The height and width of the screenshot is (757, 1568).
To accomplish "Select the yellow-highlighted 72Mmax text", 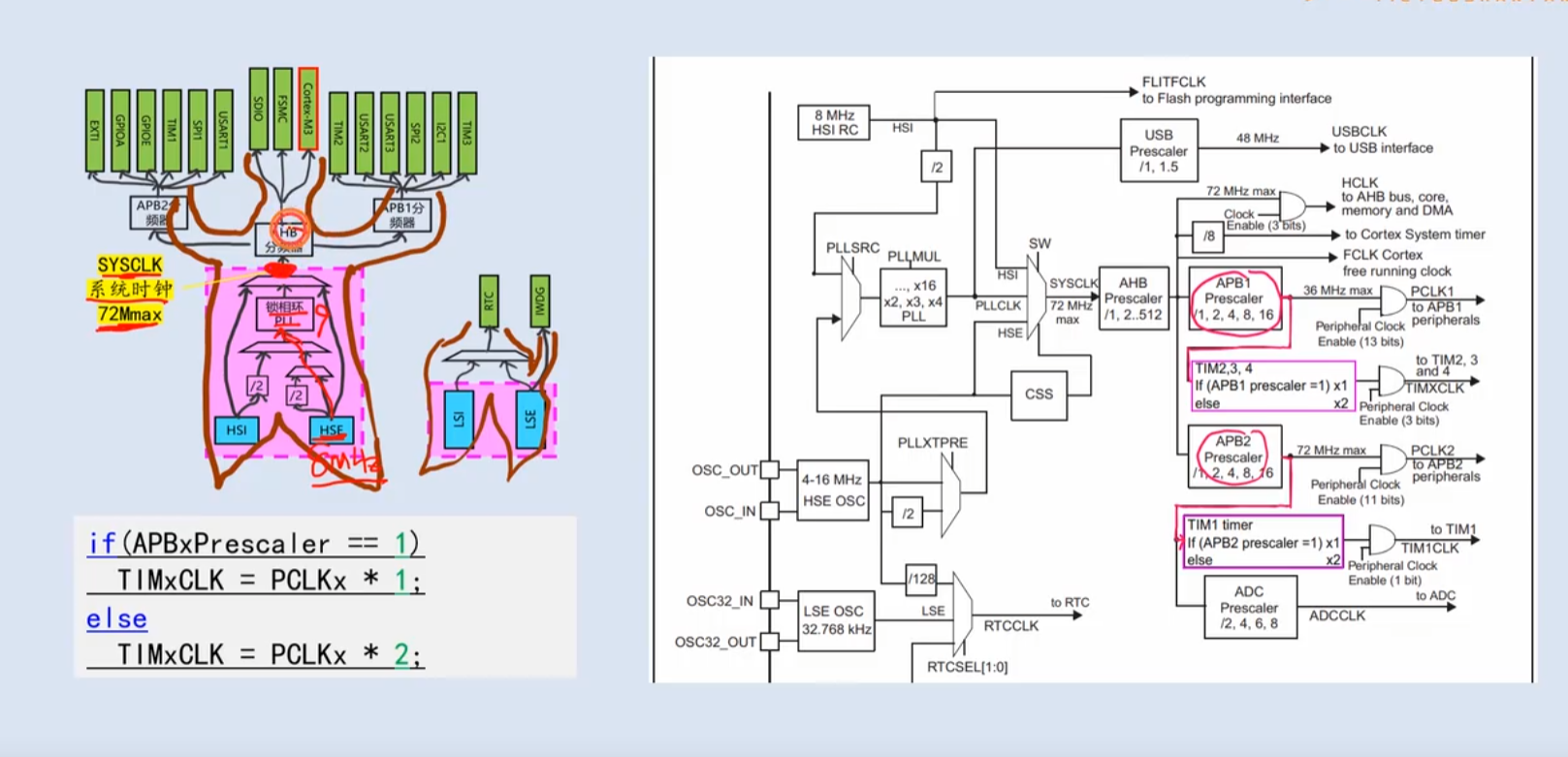I will click(130, 314).
